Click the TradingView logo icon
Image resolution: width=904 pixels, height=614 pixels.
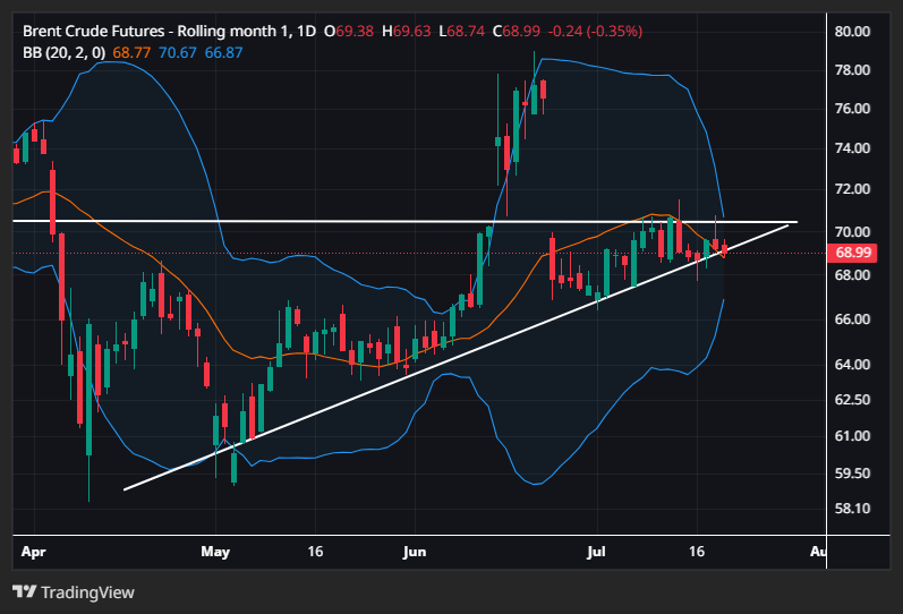click(23, 592)
